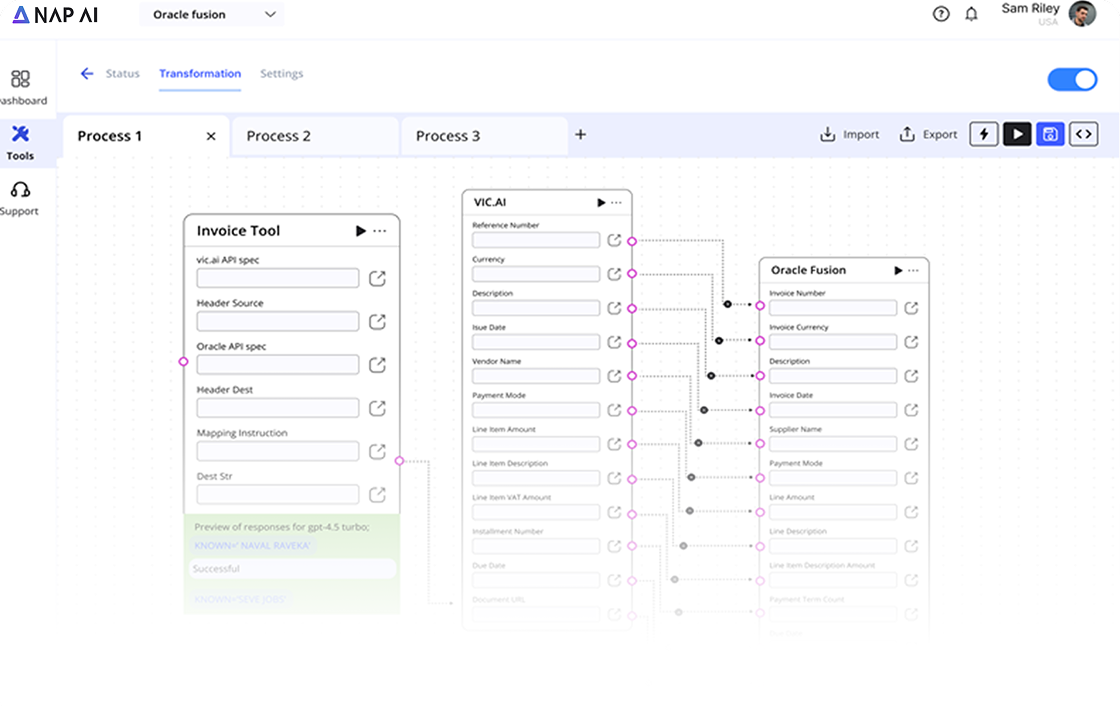Toggle the blue enable switch

pos(1072,79)
